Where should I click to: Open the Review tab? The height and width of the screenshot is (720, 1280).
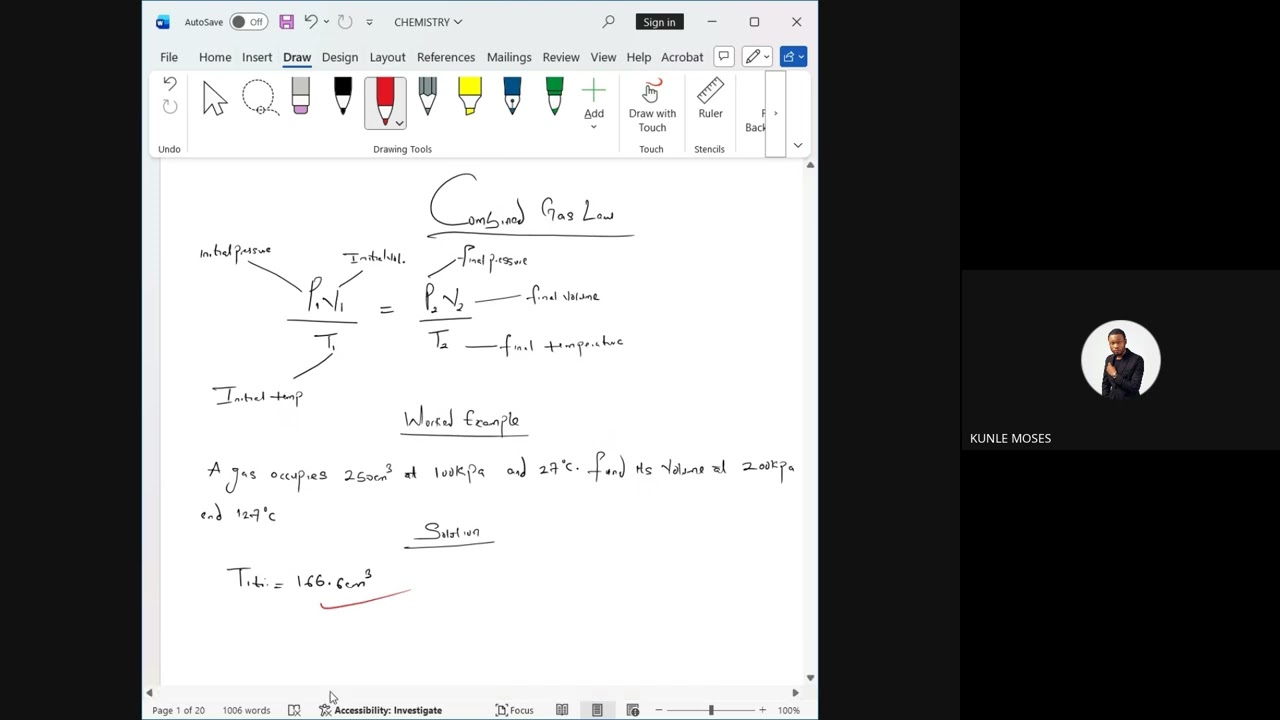coord(561,57)
